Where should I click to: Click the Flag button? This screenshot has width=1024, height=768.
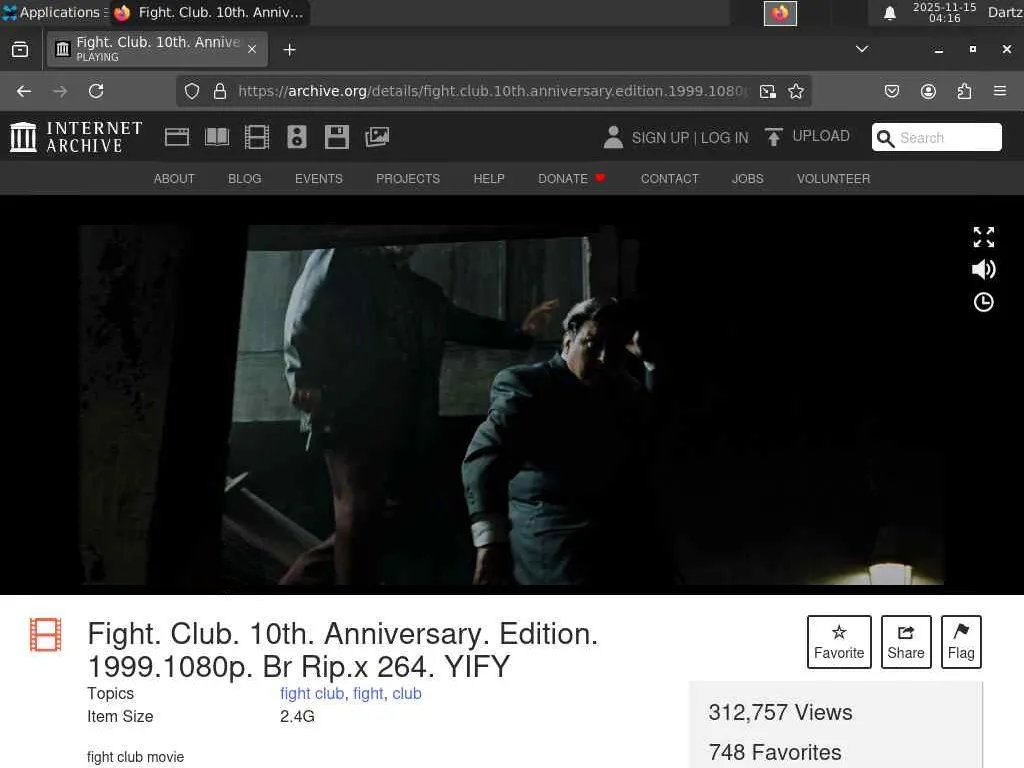[961, 641]
